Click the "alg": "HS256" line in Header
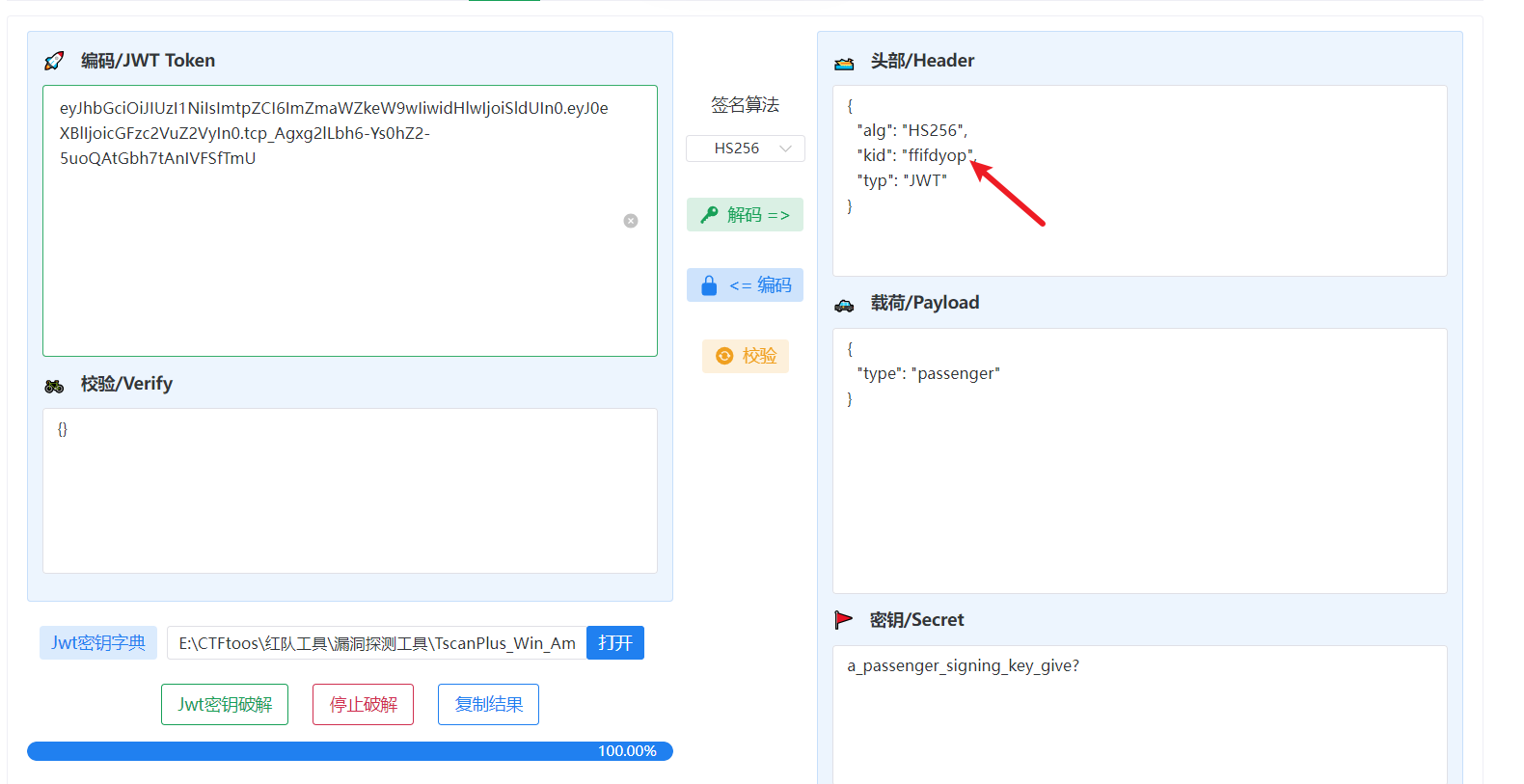 pos(912,131)
